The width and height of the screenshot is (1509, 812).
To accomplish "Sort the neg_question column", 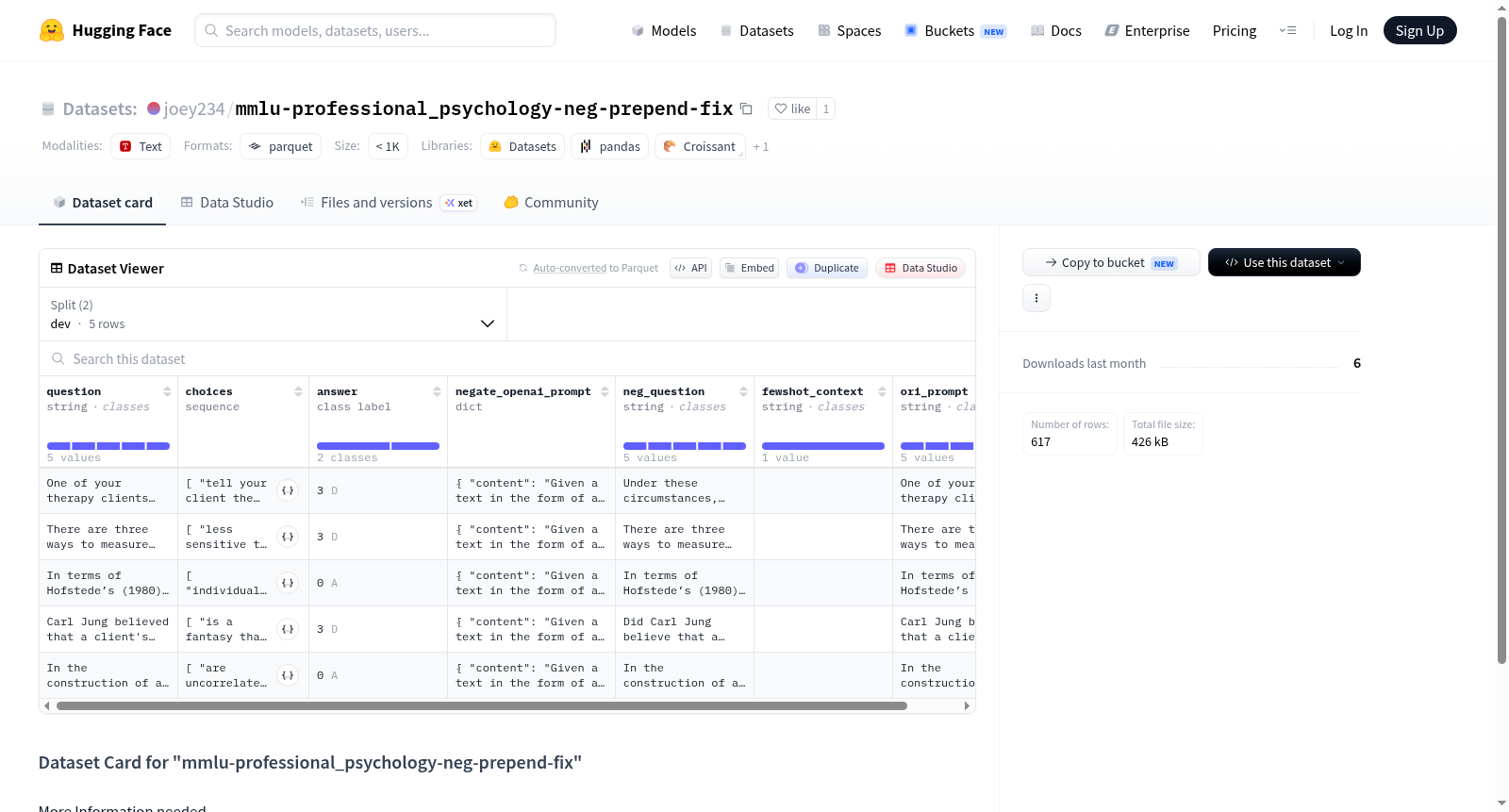I will [743, 391].
